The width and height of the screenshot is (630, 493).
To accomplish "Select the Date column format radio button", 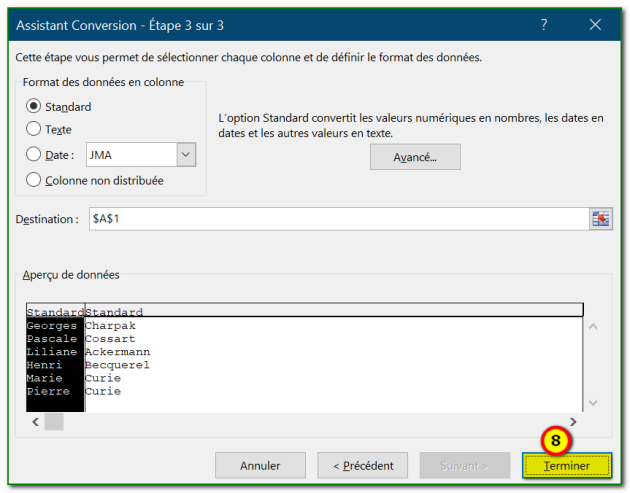I will pos(34,154).
